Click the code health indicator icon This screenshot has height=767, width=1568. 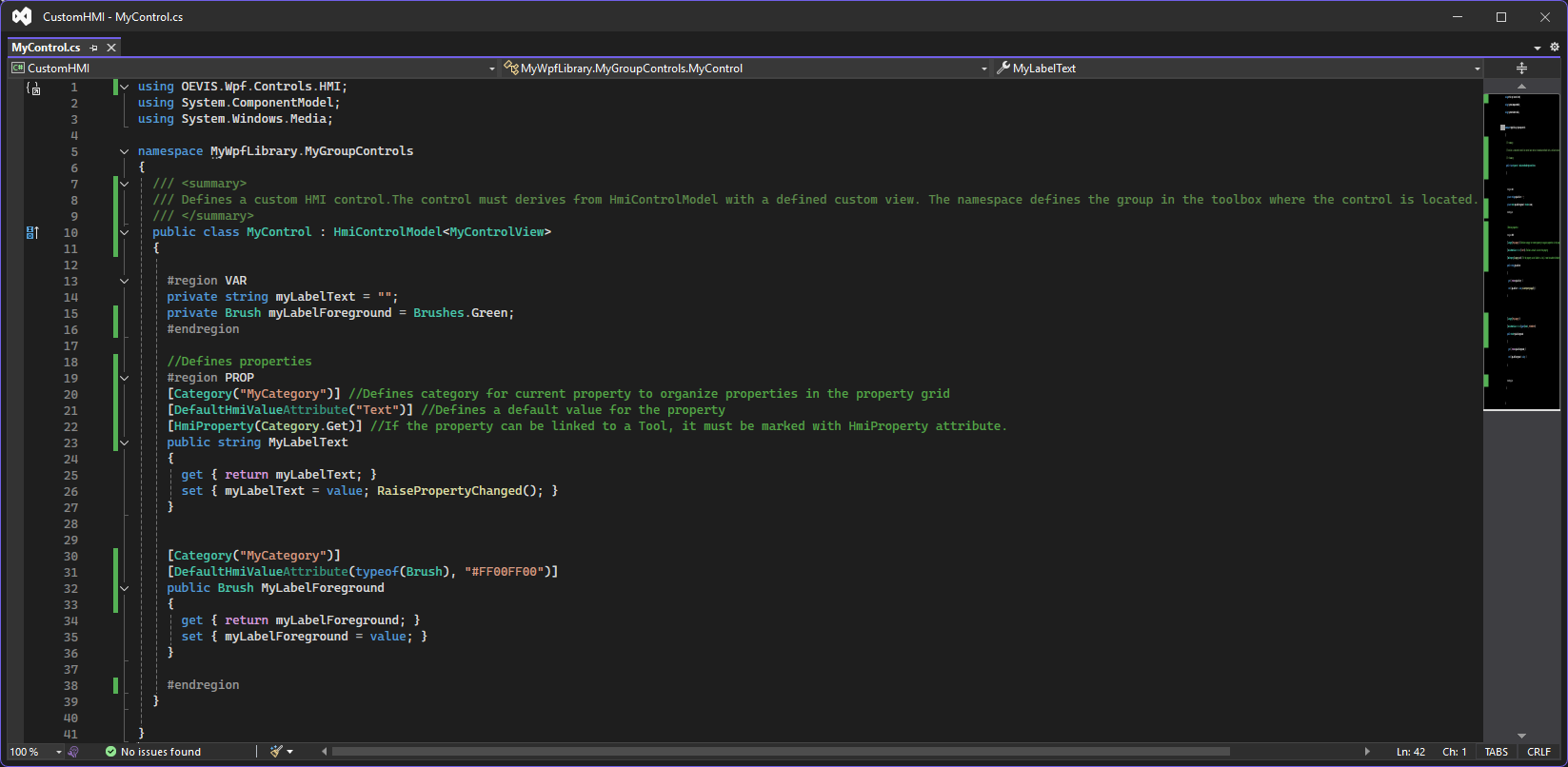[x=73, y=752]
